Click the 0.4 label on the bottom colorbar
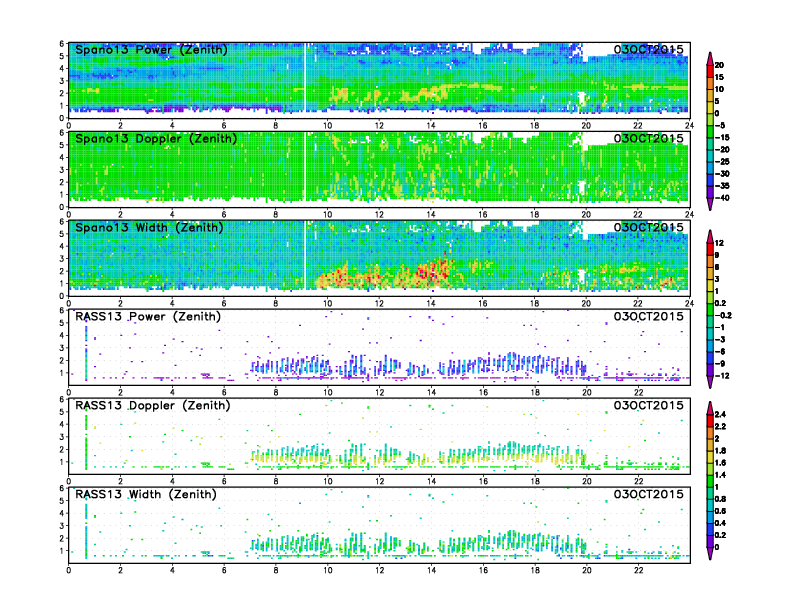 tap(720, 523)
